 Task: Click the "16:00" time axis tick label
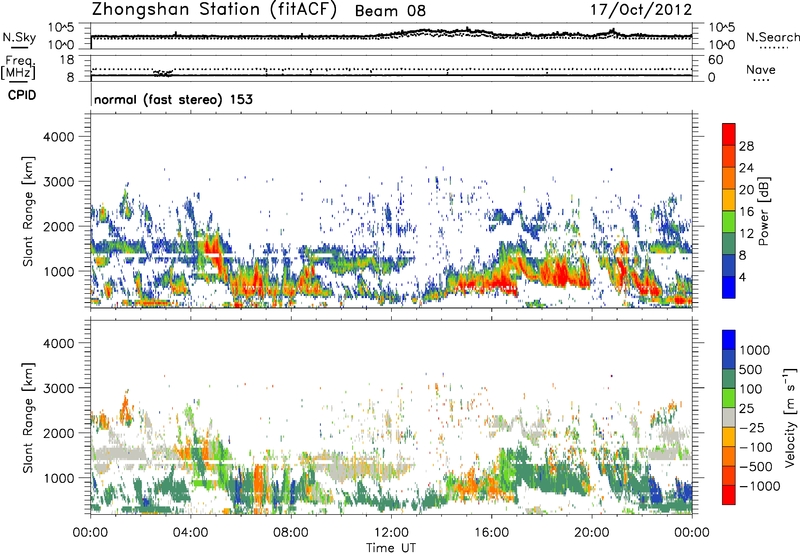point(491,533)
